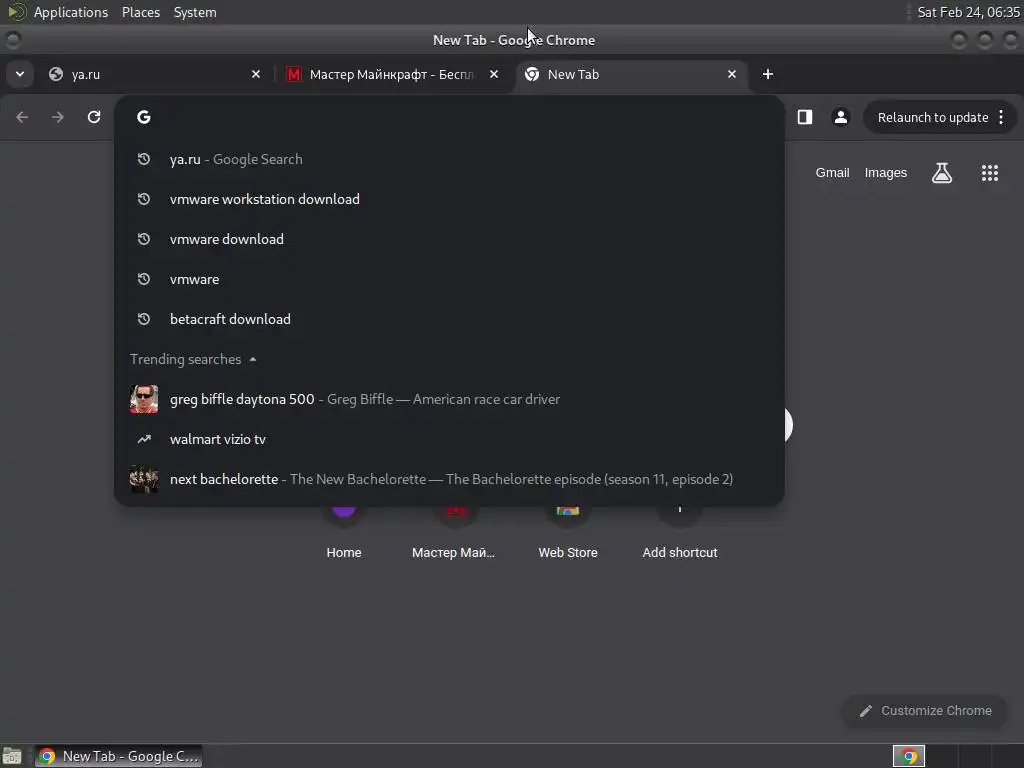Click the Google G icon in omnibox

144,117
